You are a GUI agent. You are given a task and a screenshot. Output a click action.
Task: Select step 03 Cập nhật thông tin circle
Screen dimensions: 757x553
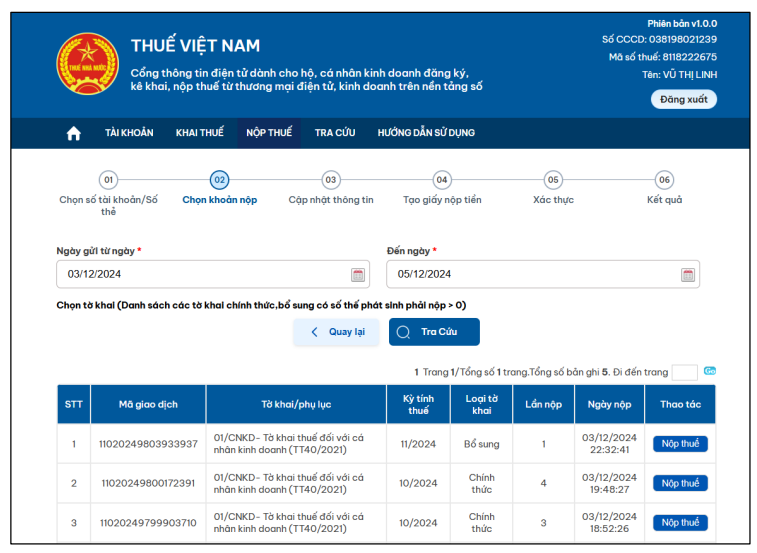330,180
